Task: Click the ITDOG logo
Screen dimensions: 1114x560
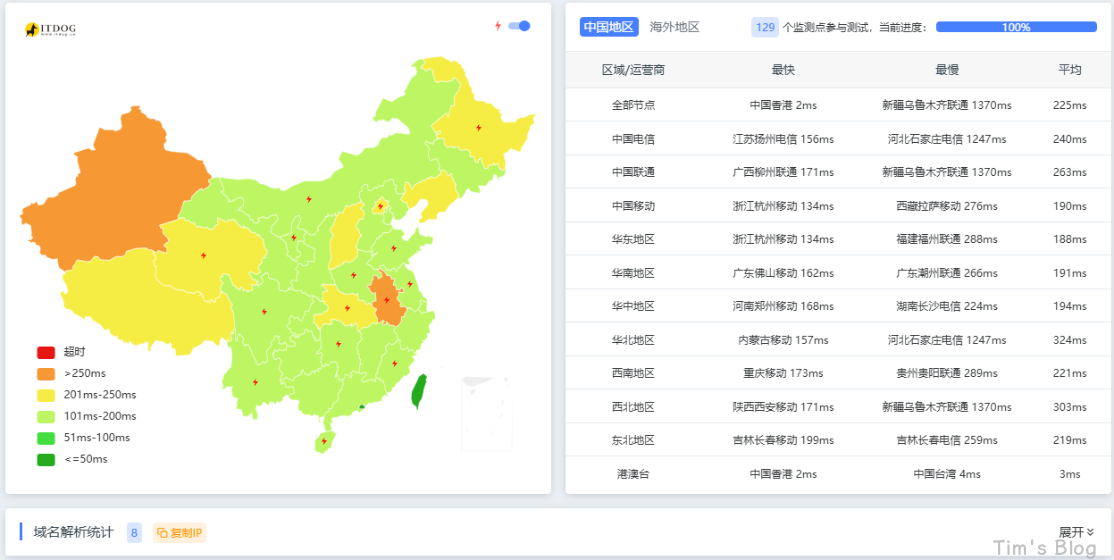Action: coord(50,29)
